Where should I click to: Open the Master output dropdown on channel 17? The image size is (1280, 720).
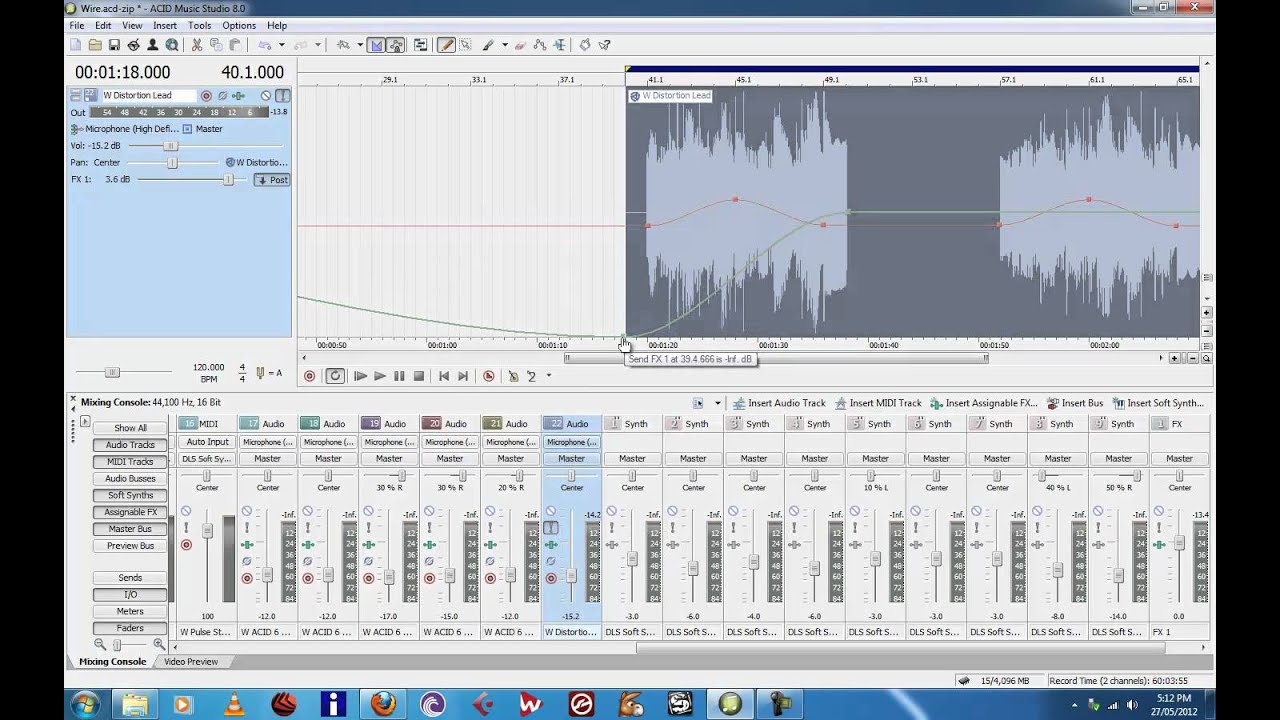click(x=267, y=459)
